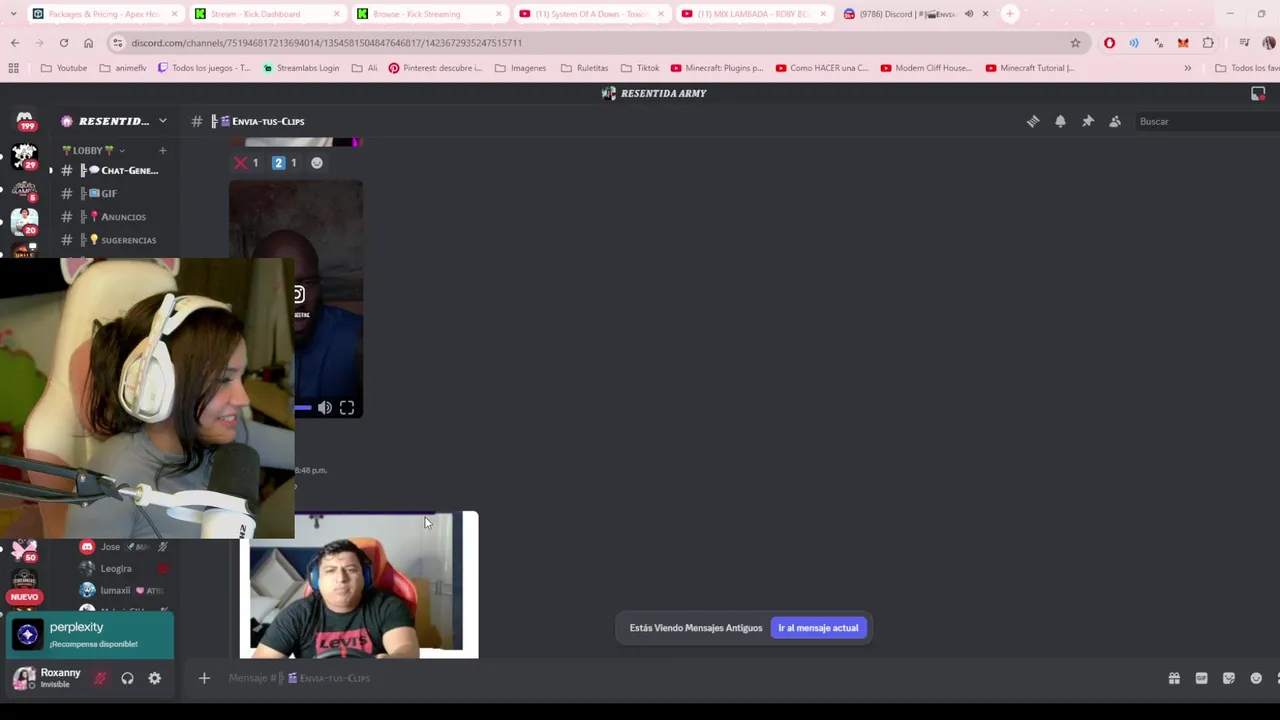Open user settings gear
This screenshot has height=720, width=1280.
click(x=154, y=678)
